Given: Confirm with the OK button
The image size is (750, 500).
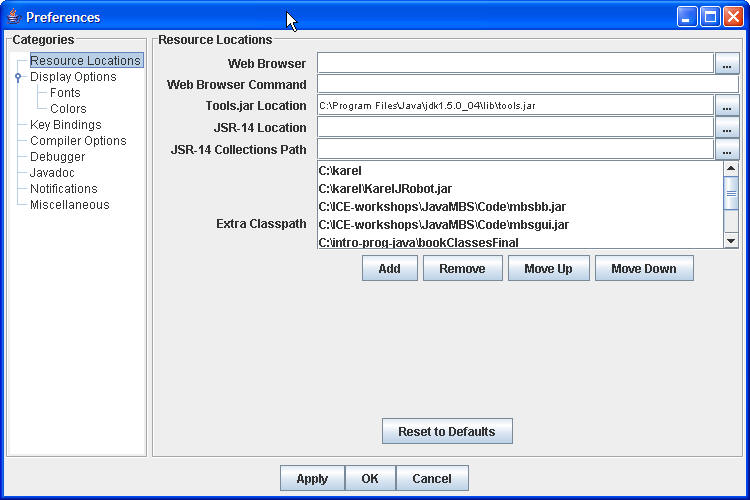Looking at the screenshot, I should (x=370, y=478).
